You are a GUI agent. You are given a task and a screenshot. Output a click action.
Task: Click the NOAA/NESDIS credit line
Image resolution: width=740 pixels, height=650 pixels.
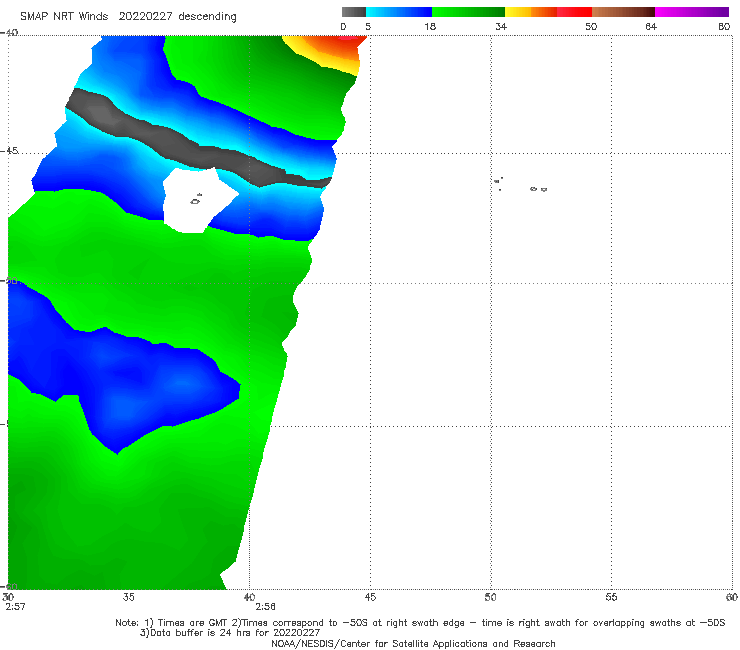(413, 644)
